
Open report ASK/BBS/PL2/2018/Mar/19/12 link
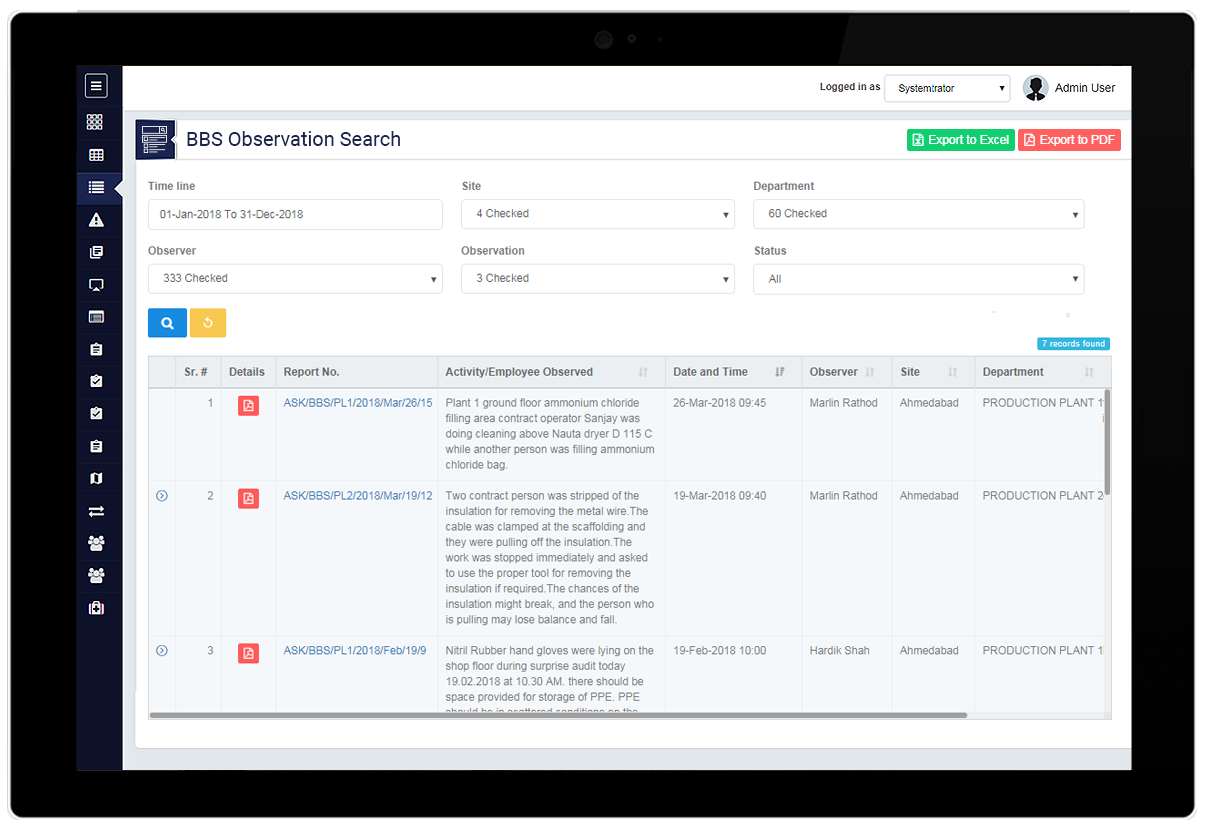click(358, 496)
